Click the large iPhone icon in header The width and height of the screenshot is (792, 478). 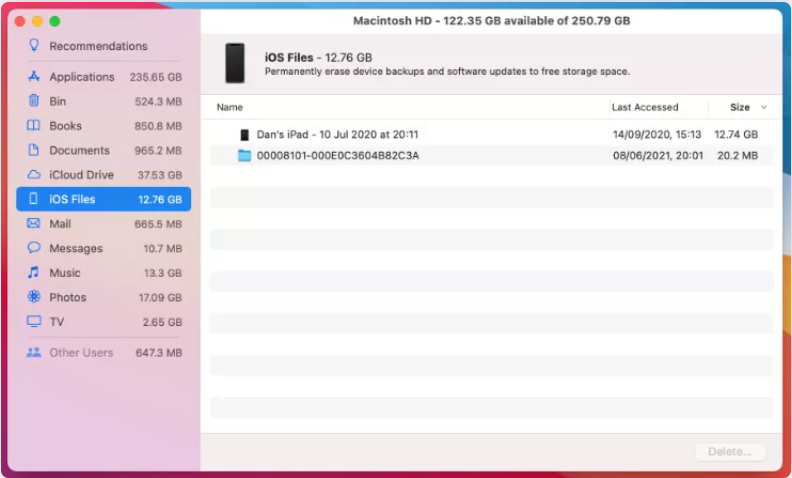click(235, 63)
